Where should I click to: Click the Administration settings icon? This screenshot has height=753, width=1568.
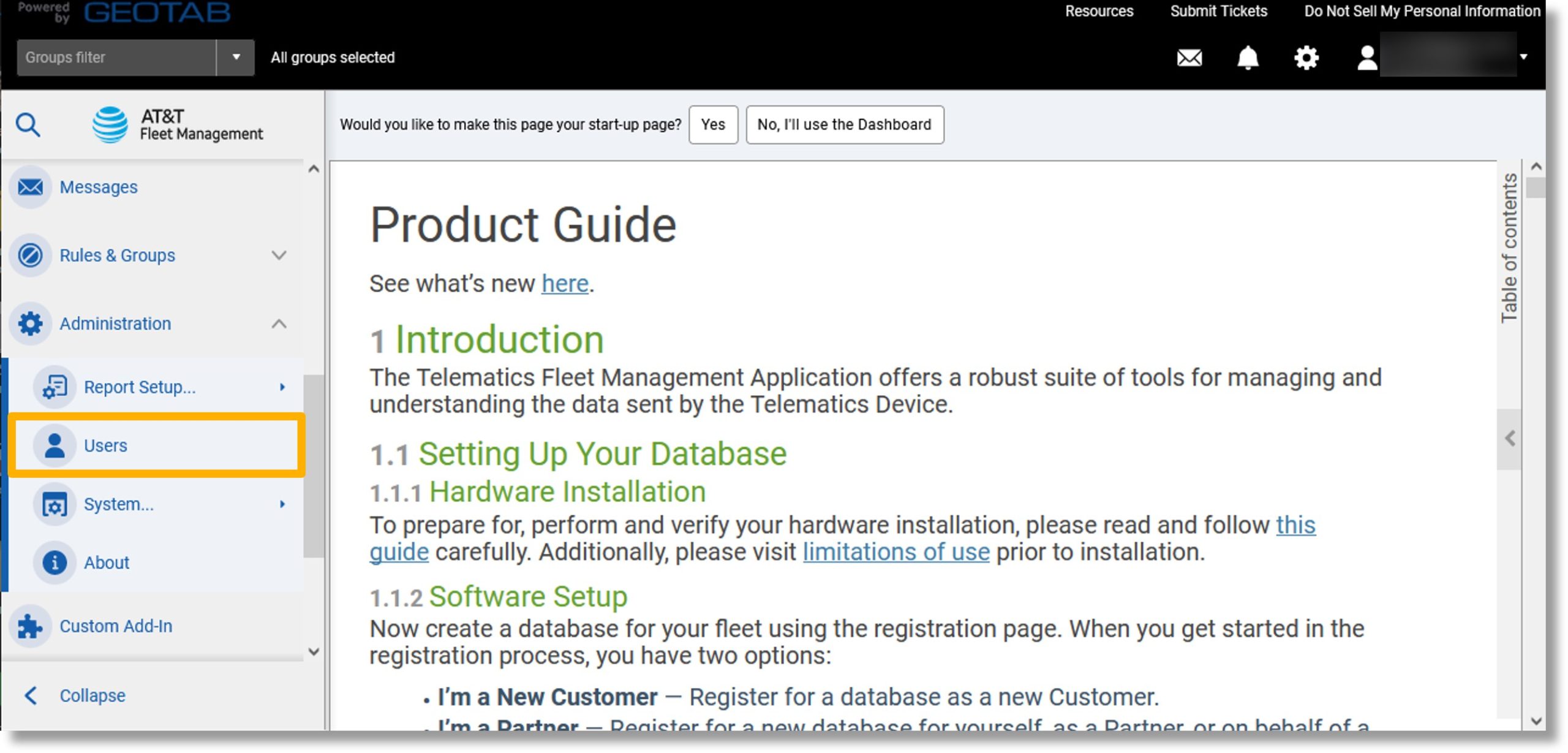click(x=29, y=322)
